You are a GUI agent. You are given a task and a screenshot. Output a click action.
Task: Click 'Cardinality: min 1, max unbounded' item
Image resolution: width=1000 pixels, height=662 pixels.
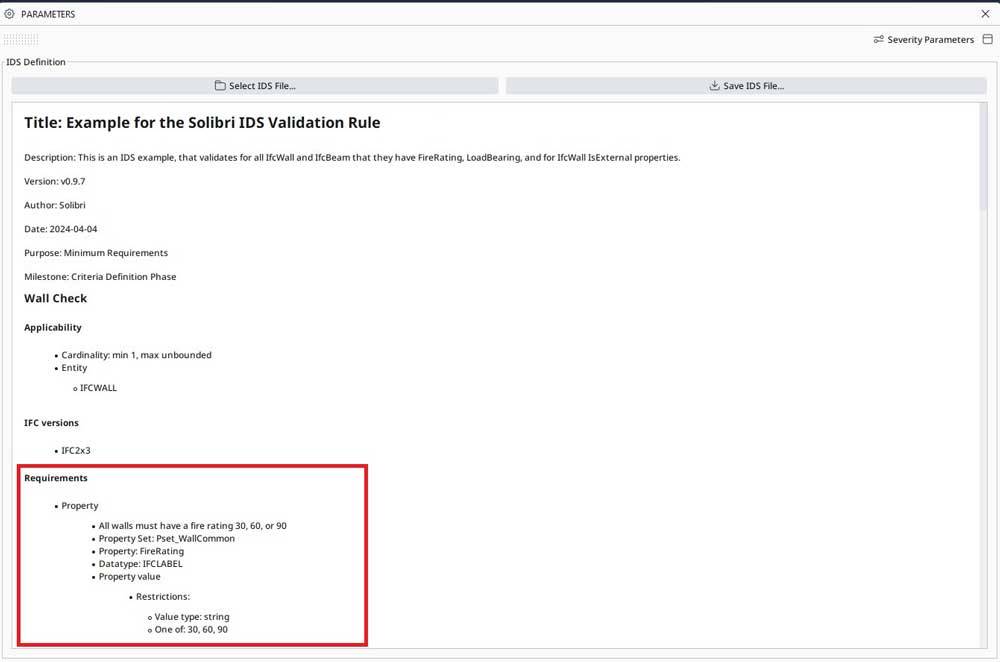coord(136,355)
